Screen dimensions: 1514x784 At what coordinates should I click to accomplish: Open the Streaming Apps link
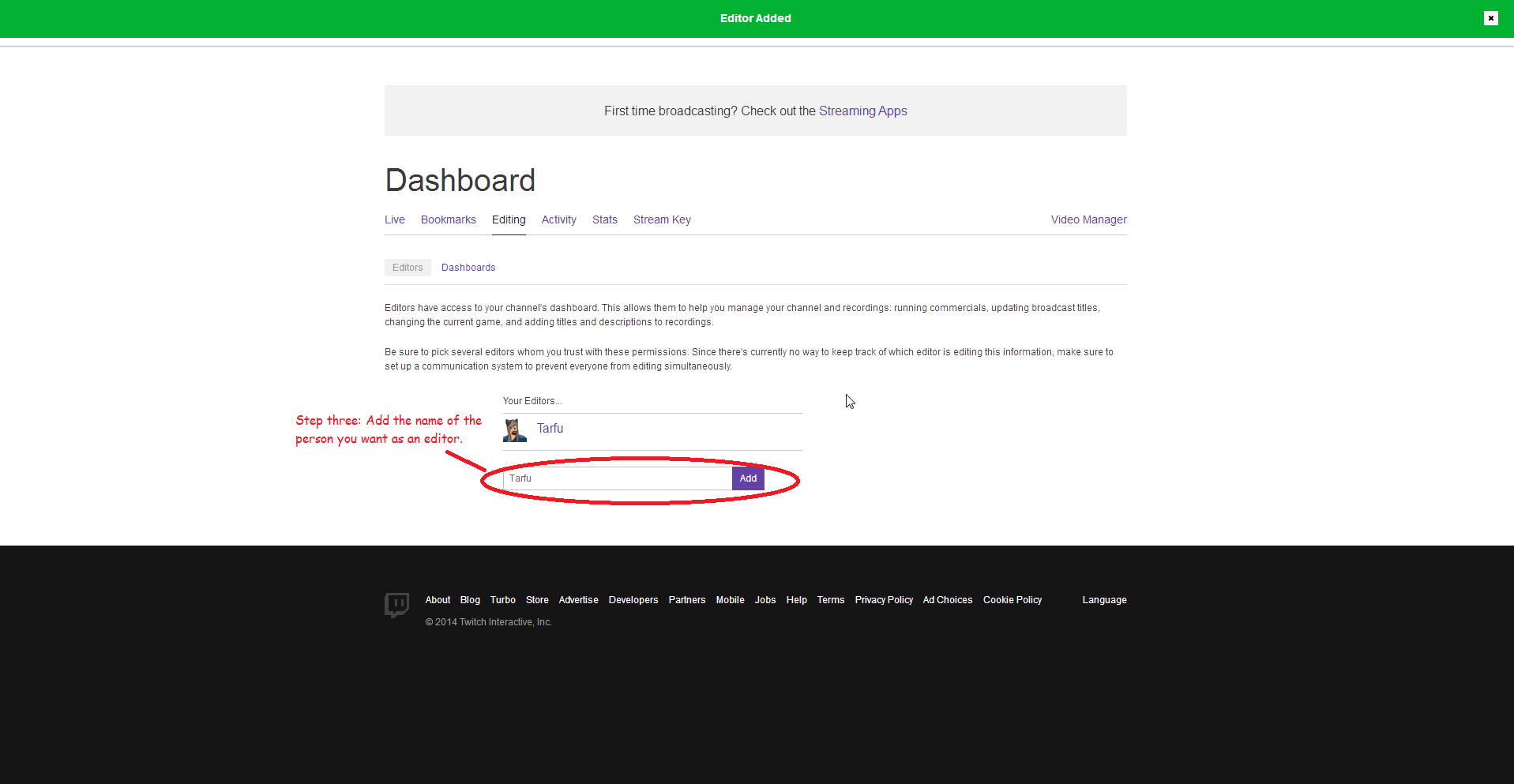(x=862, y=111)
